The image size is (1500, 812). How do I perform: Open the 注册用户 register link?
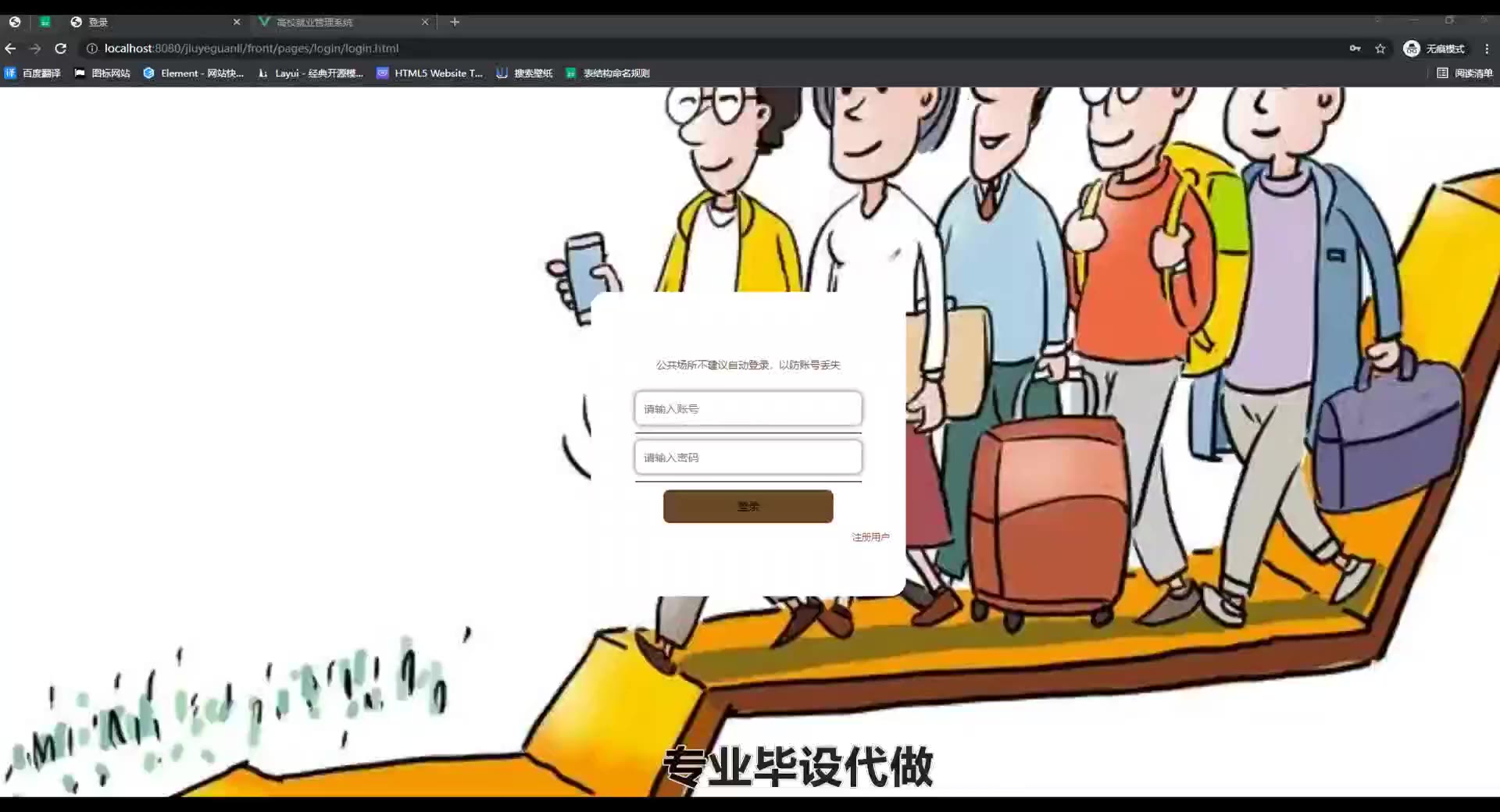pyautogui.click(x=870, y=537)
